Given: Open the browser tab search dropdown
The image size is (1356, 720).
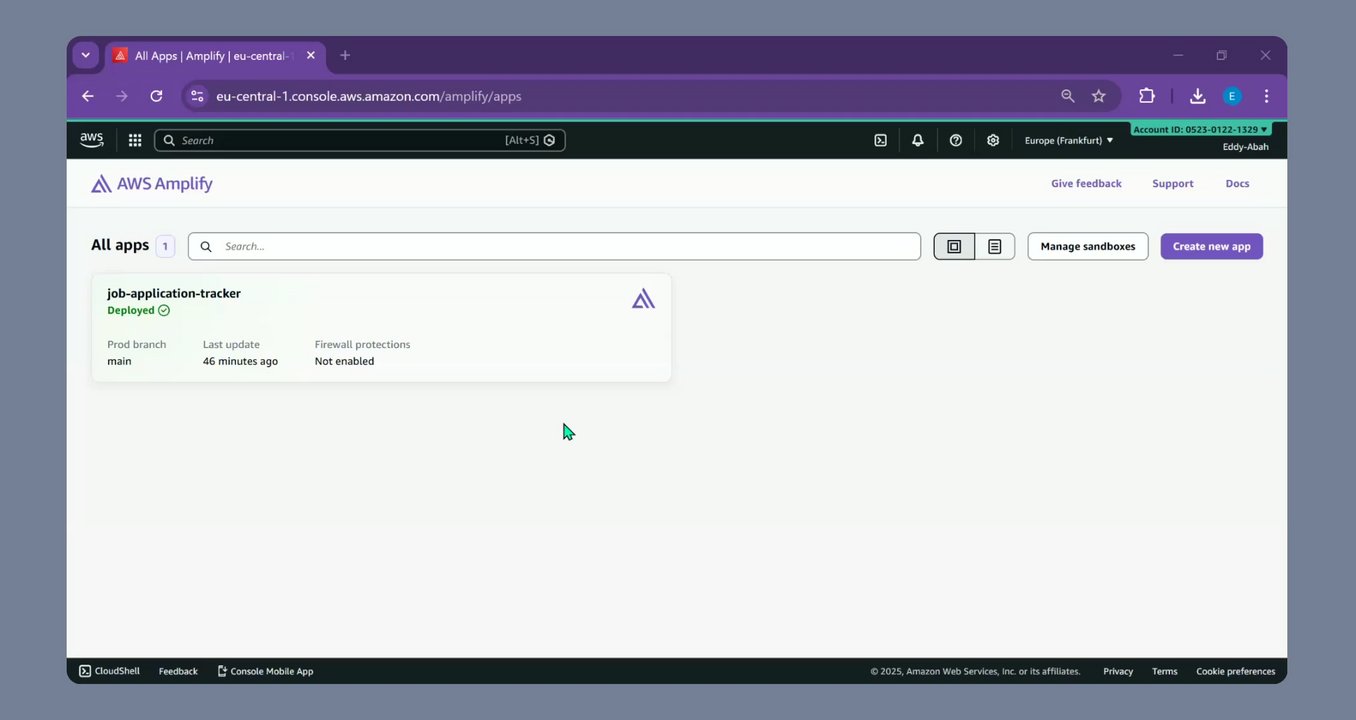Looking at the screenshot, I should point(86,56).
